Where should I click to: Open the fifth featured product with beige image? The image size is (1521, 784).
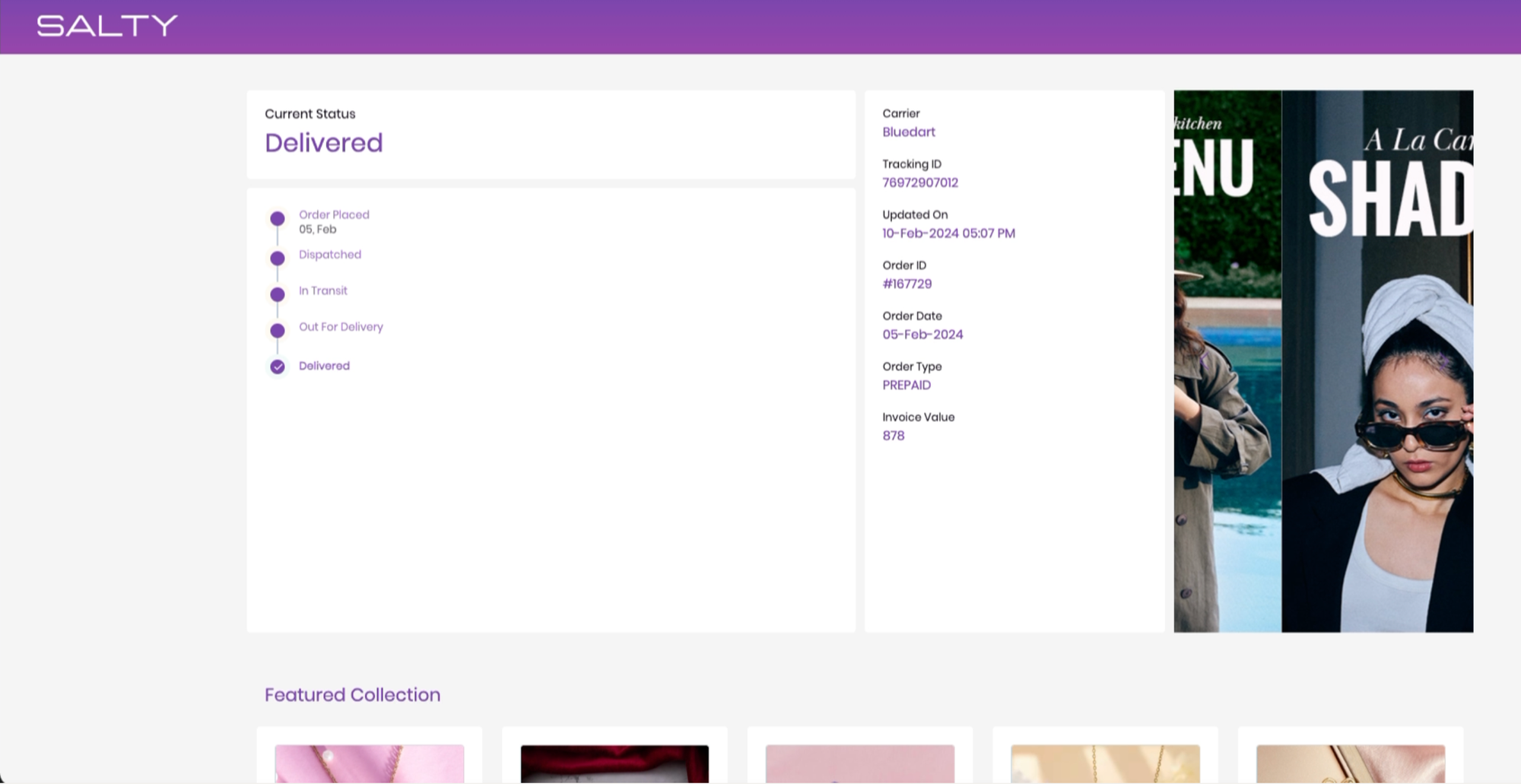1351,763
